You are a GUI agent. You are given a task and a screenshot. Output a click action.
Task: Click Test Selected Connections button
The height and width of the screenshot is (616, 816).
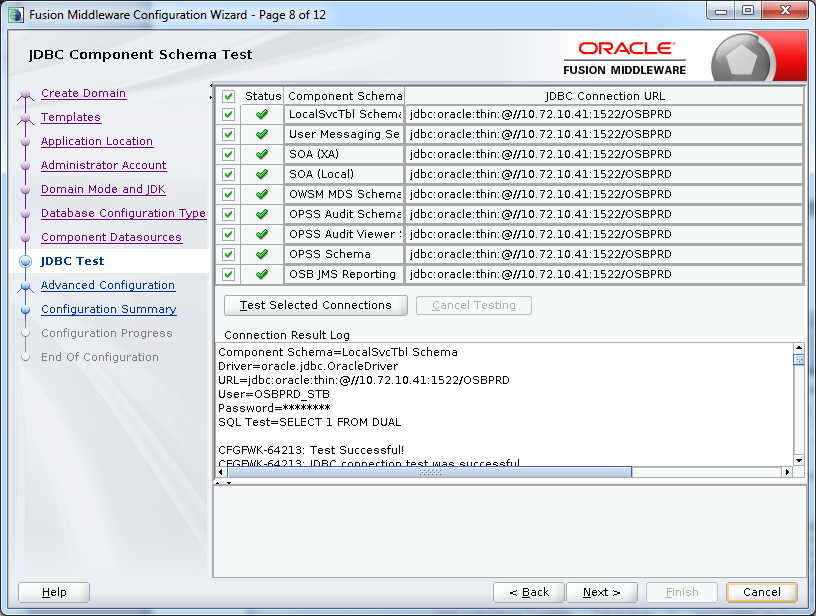[x=315, y=305]
